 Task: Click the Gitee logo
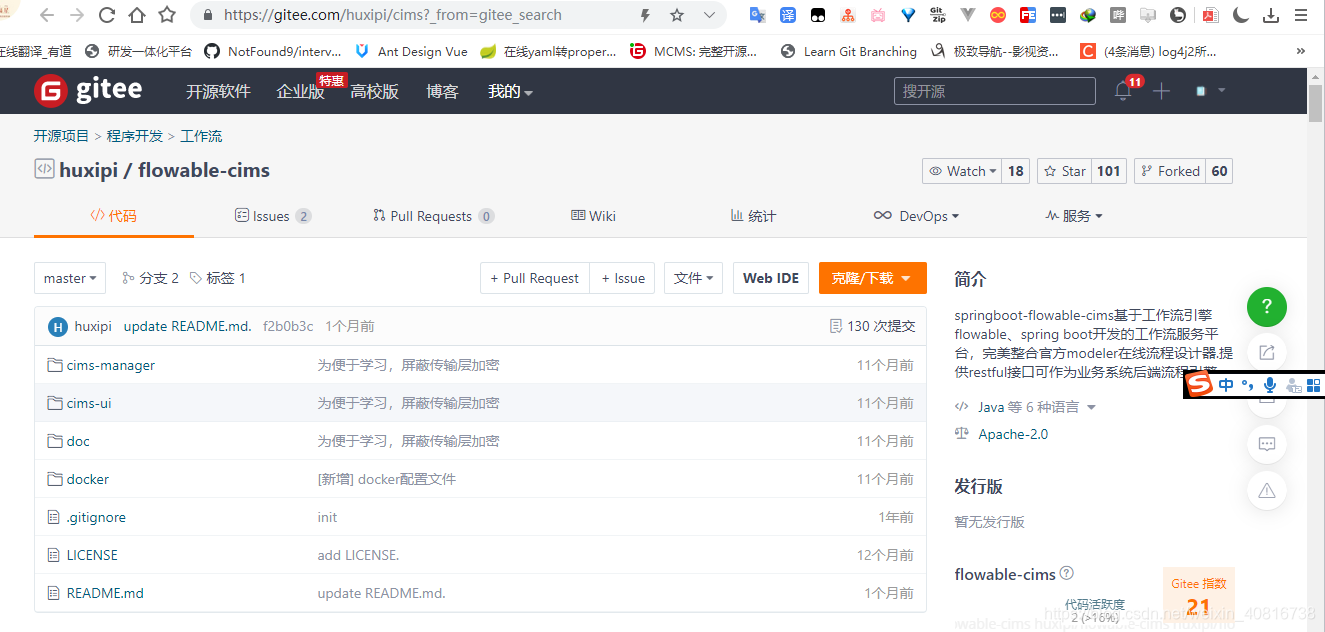click(x=88, y=91)
